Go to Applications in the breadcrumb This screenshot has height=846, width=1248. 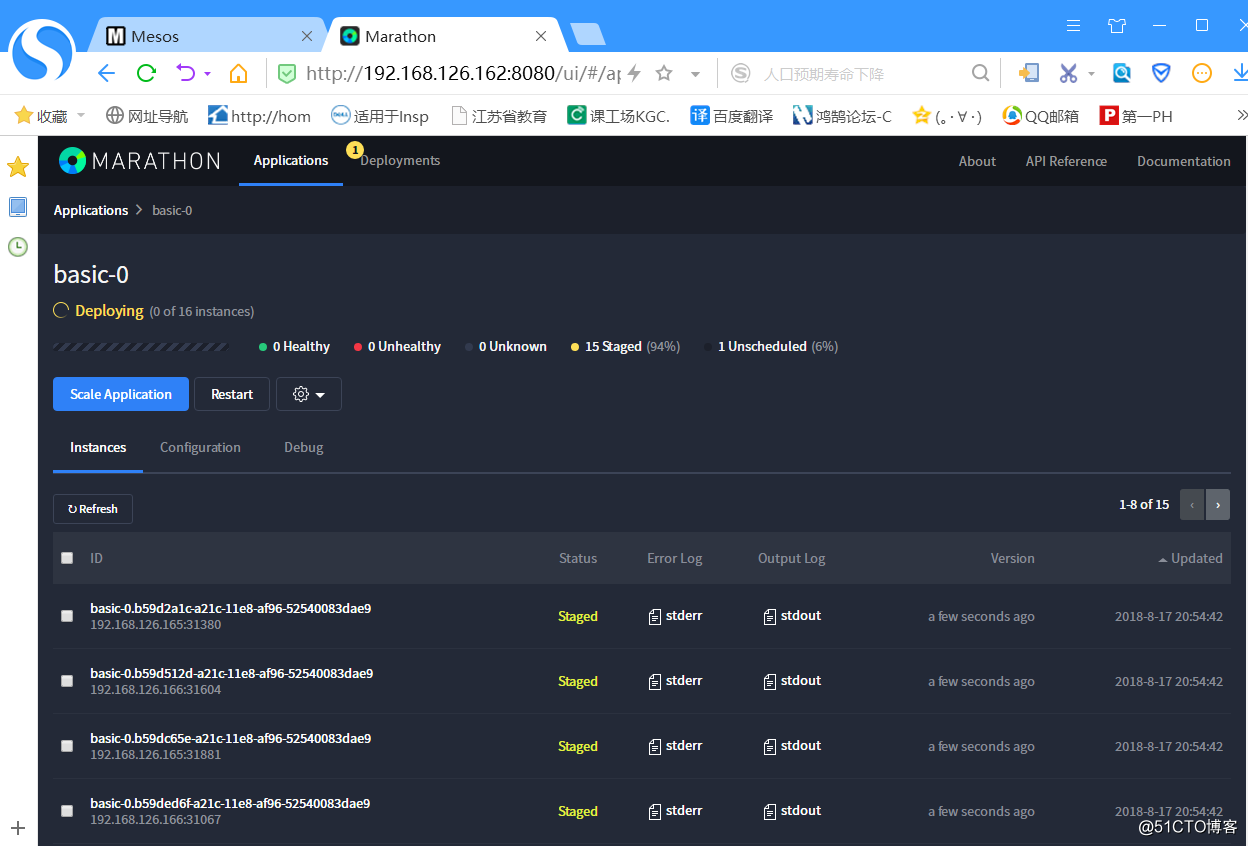tap(91, 210)
